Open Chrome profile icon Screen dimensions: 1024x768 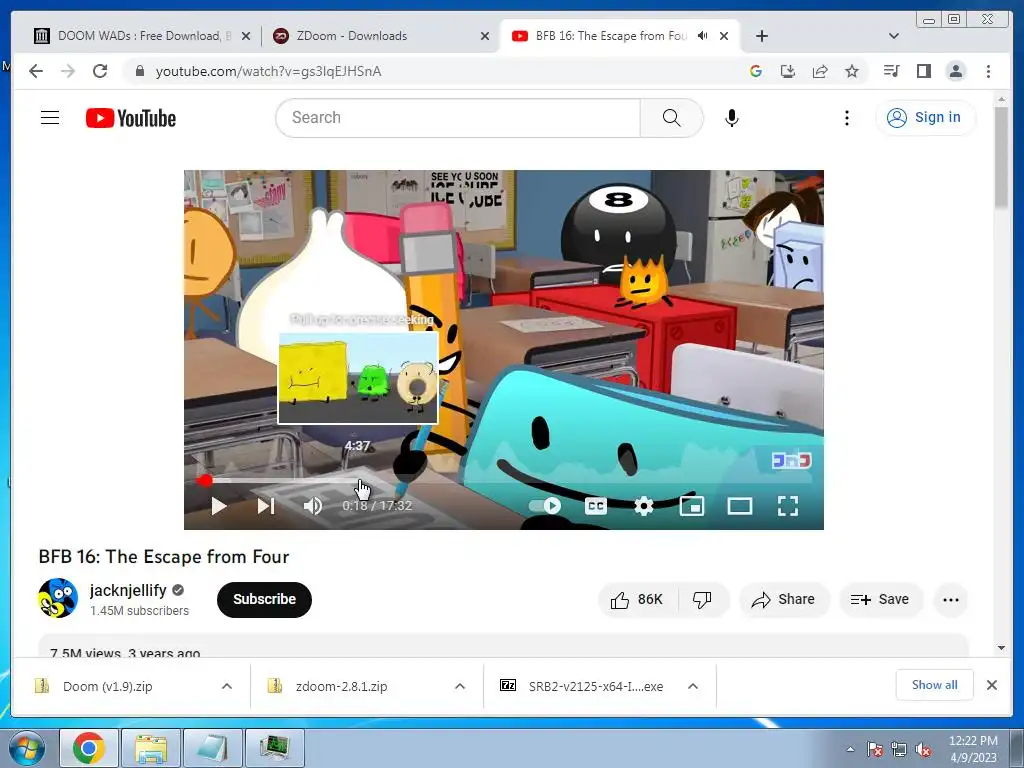(x=955, y=71)
